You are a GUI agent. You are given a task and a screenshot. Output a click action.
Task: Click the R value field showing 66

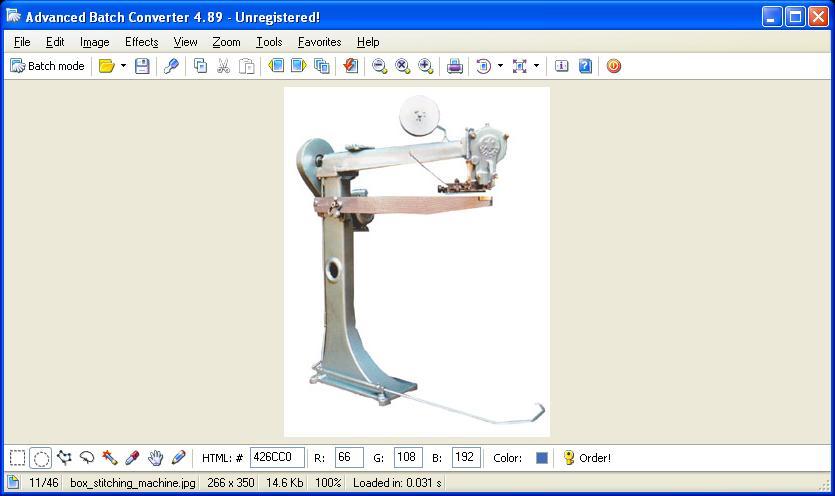[349, 458]
